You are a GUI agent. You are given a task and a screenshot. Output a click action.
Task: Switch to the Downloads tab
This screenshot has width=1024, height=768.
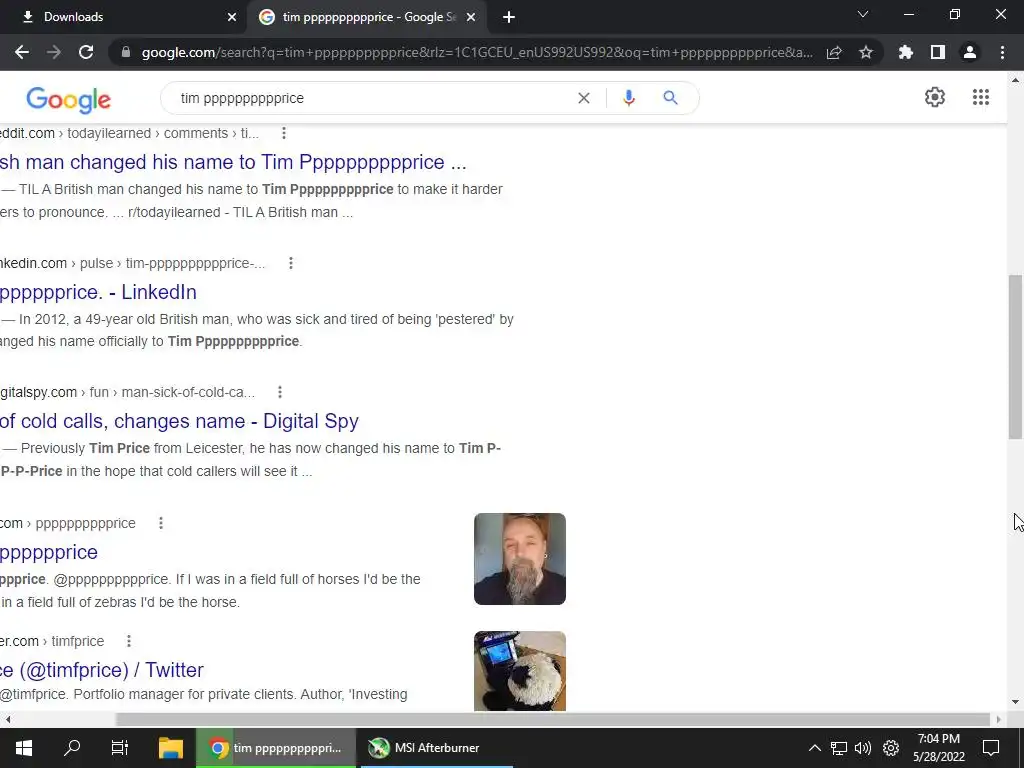point(124,17)
